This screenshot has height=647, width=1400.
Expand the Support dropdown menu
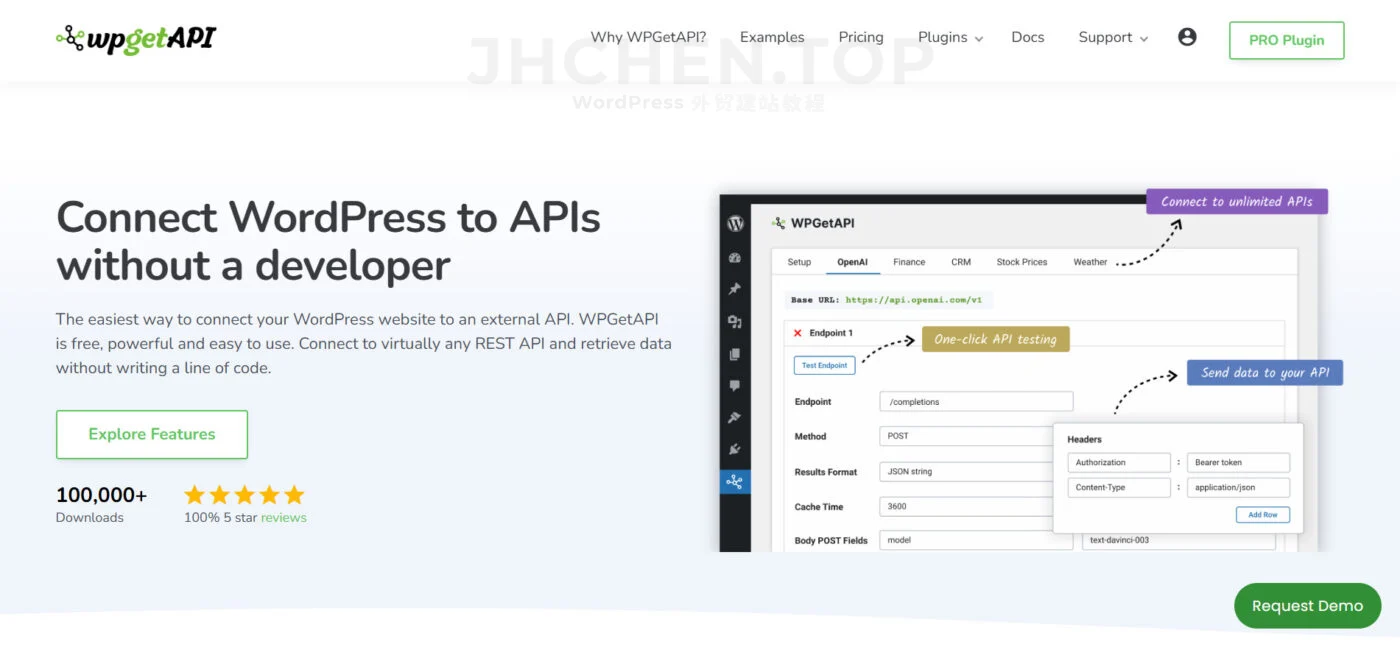click(x=1113, y=37)
